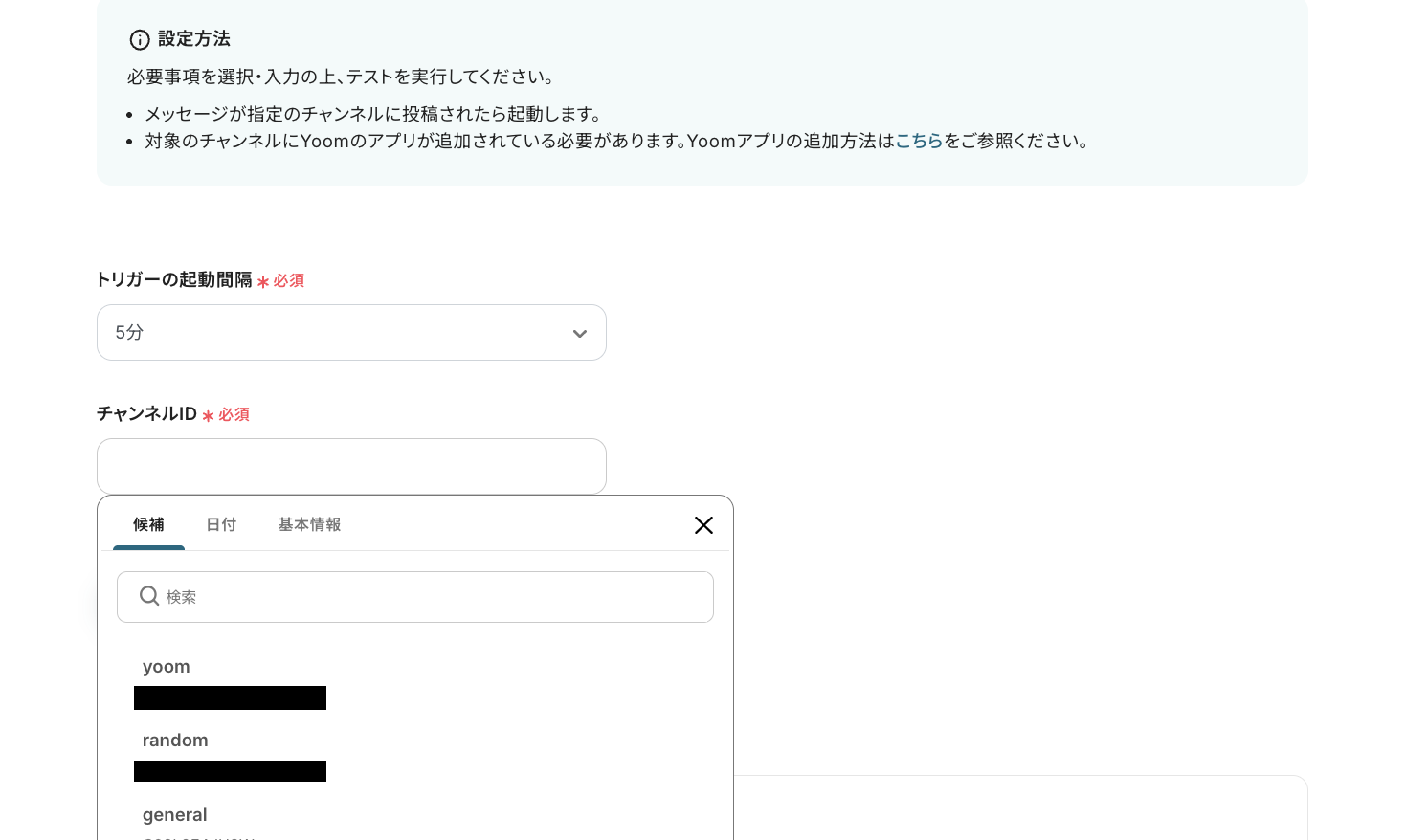Select the yoom channel from suggestions
Image resolution: width=1405 pixels, height=840 pixels.
(167, 666)
